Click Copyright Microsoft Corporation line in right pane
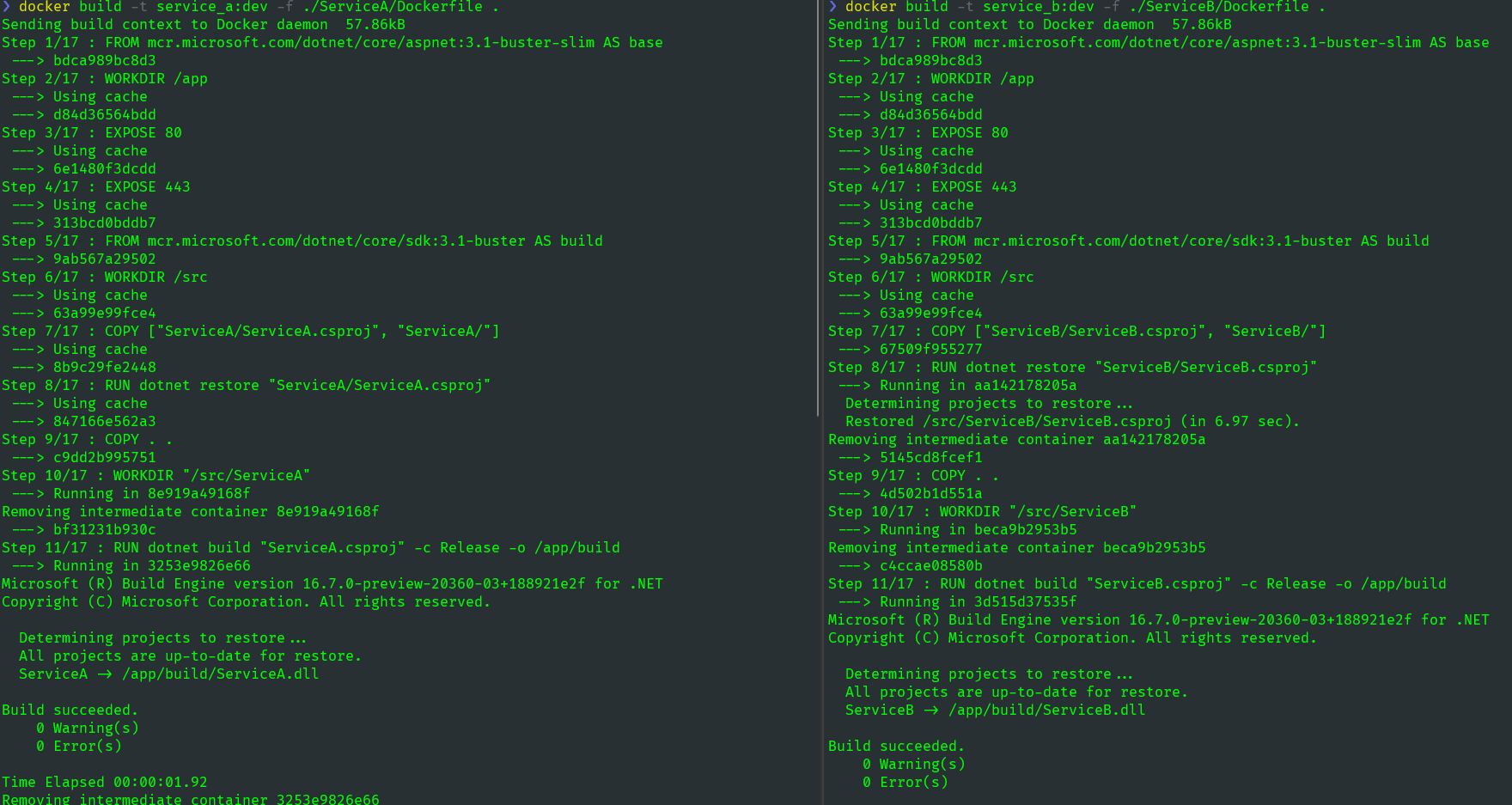1512x805 pixels. point(1073,638)
